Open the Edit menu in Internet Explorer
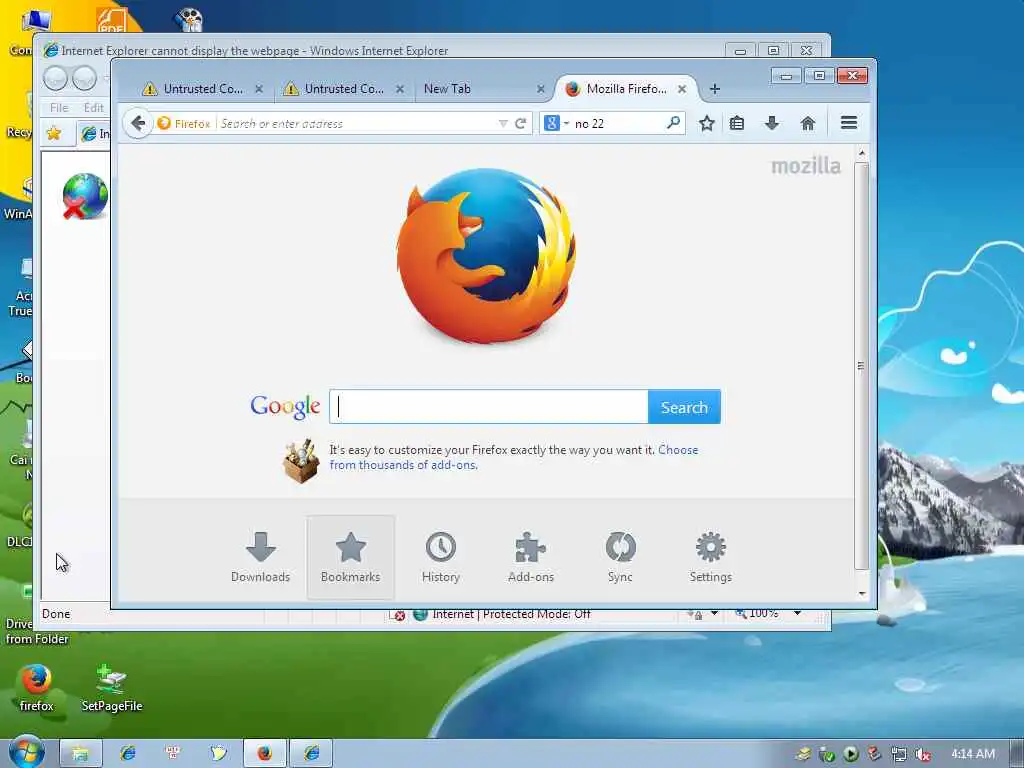 [x=93, y=108]
